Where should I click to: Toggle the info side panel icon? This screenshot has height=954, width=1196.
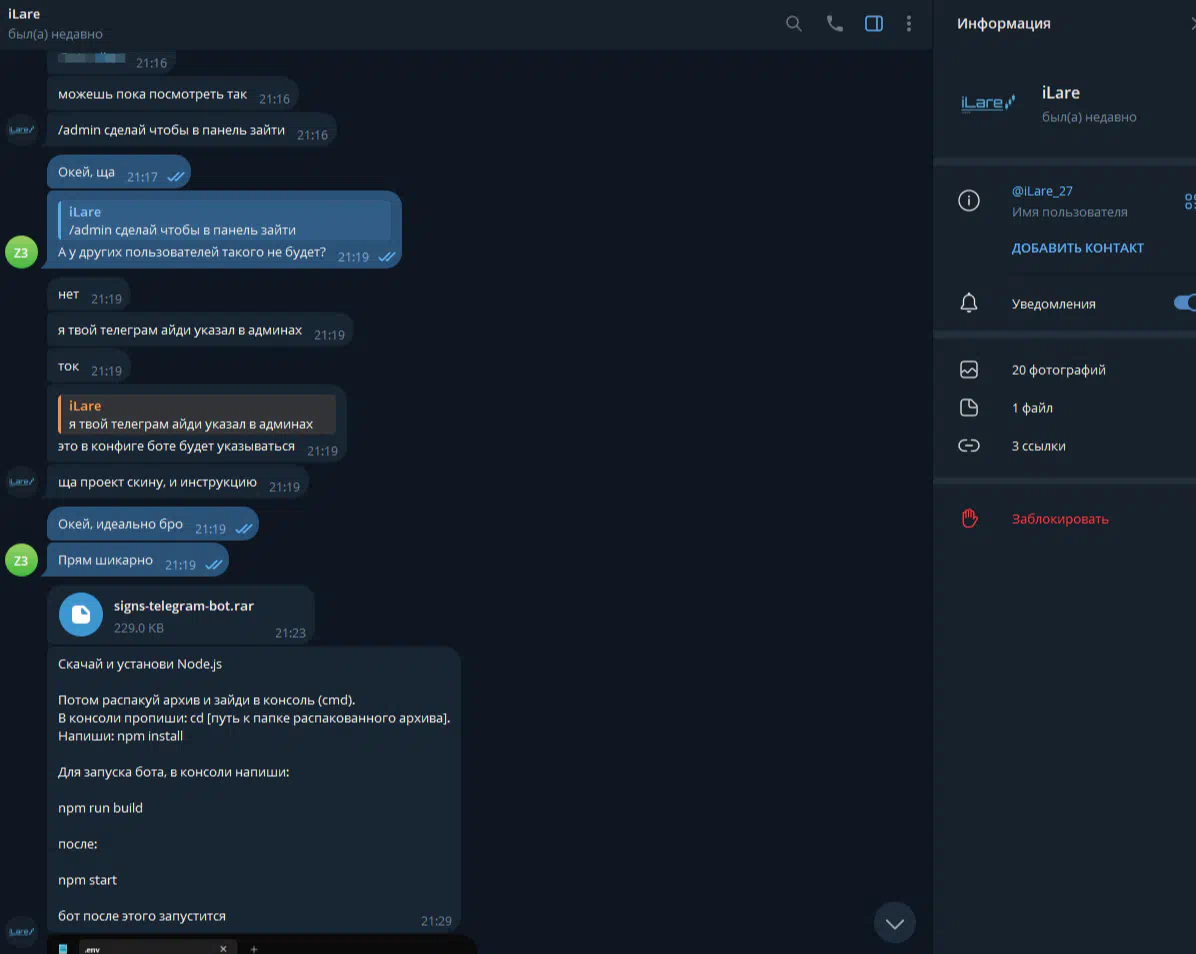(x=874, y=24)
